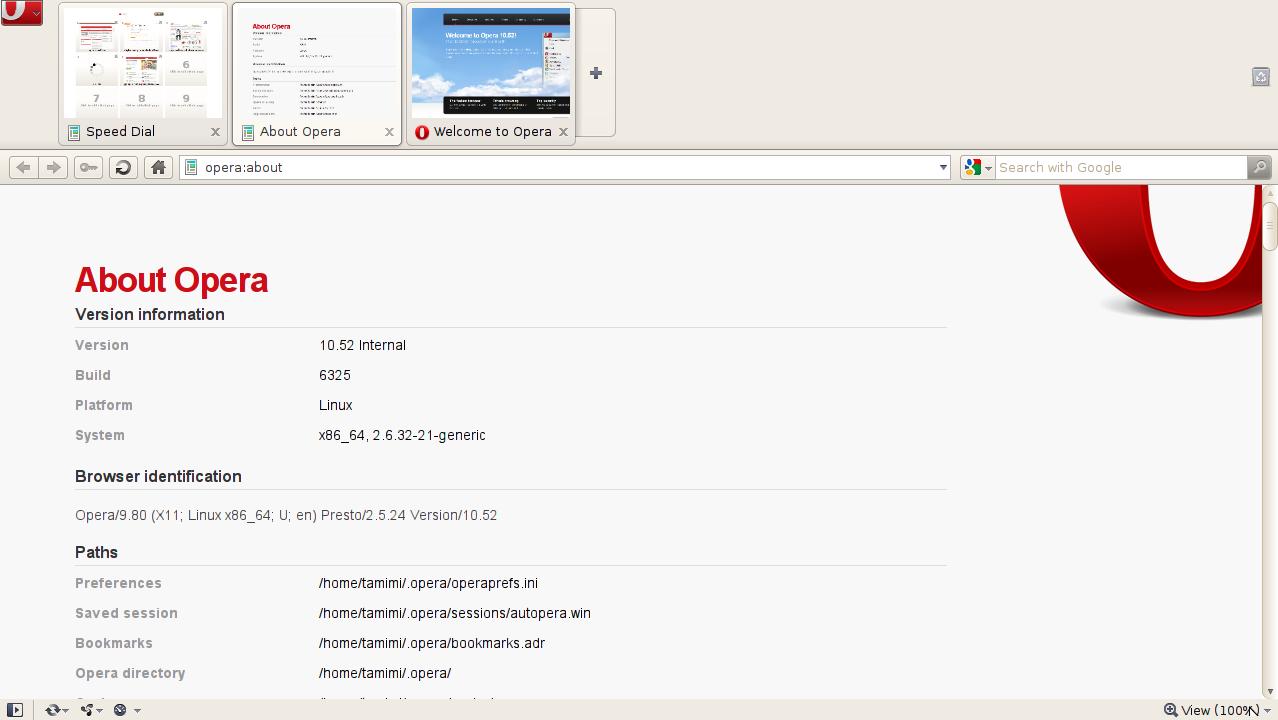1278x720 pixels.
Task: Toggle the side panel button in status bar
Action: tap(14, 710)
